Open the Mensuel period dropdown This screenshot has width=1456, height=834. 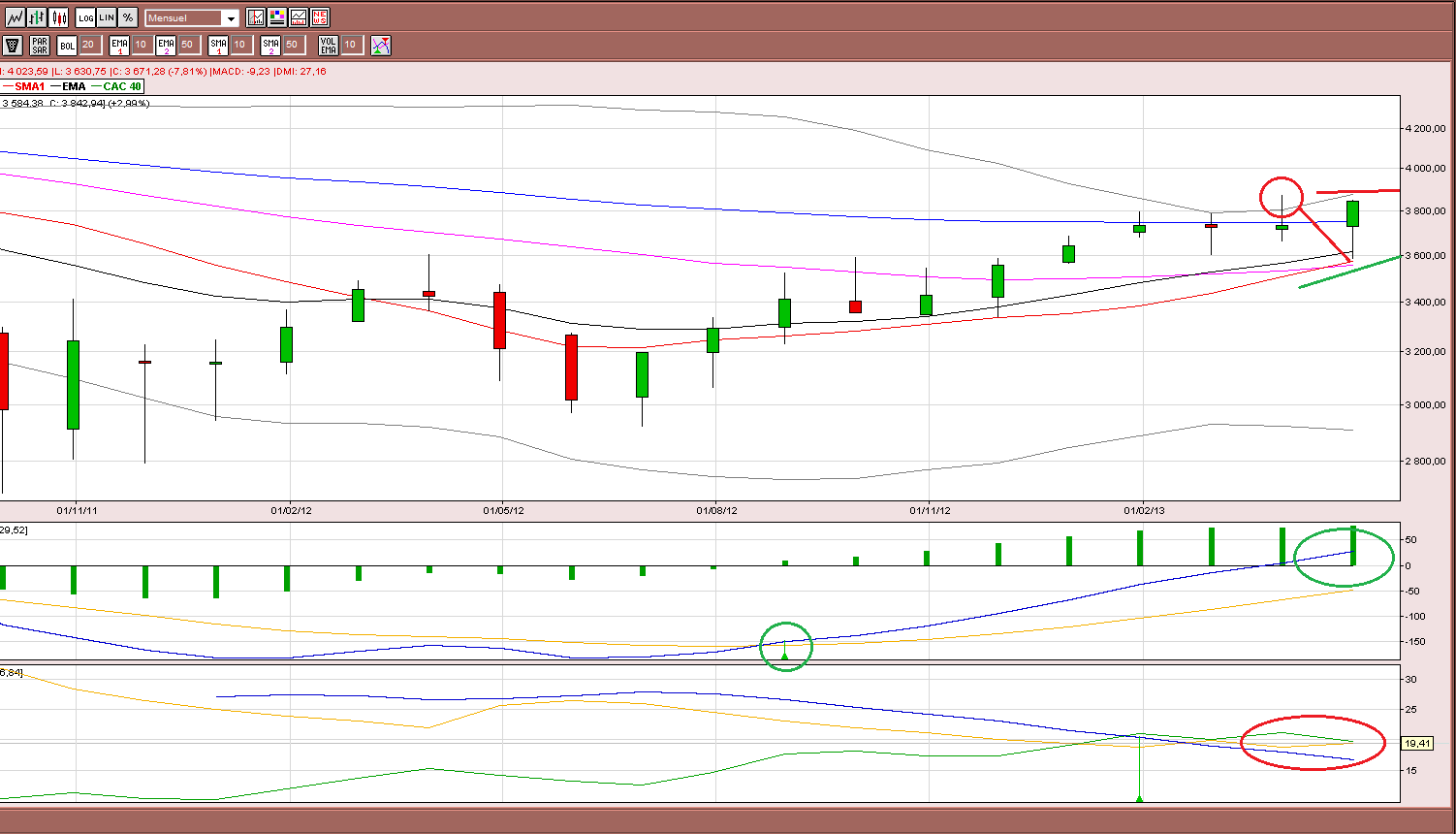click(192, 17)
